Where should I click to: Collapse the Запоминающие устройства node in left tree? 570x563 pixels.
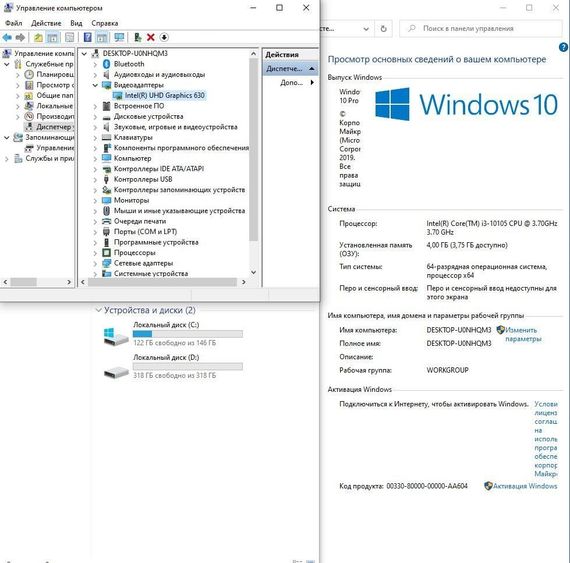click(x=7, y=138)
